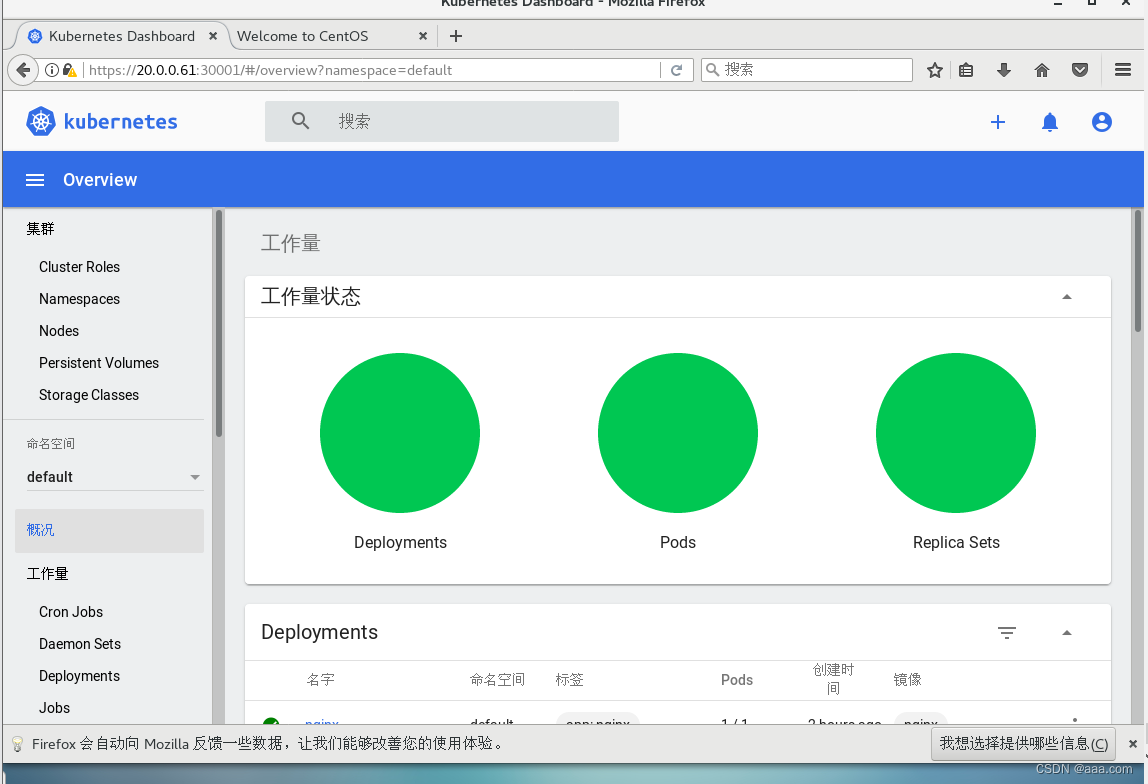Open Daemon Sets in sidebar
Viewport: 1148px width, 784px height.
click(80, 644)
